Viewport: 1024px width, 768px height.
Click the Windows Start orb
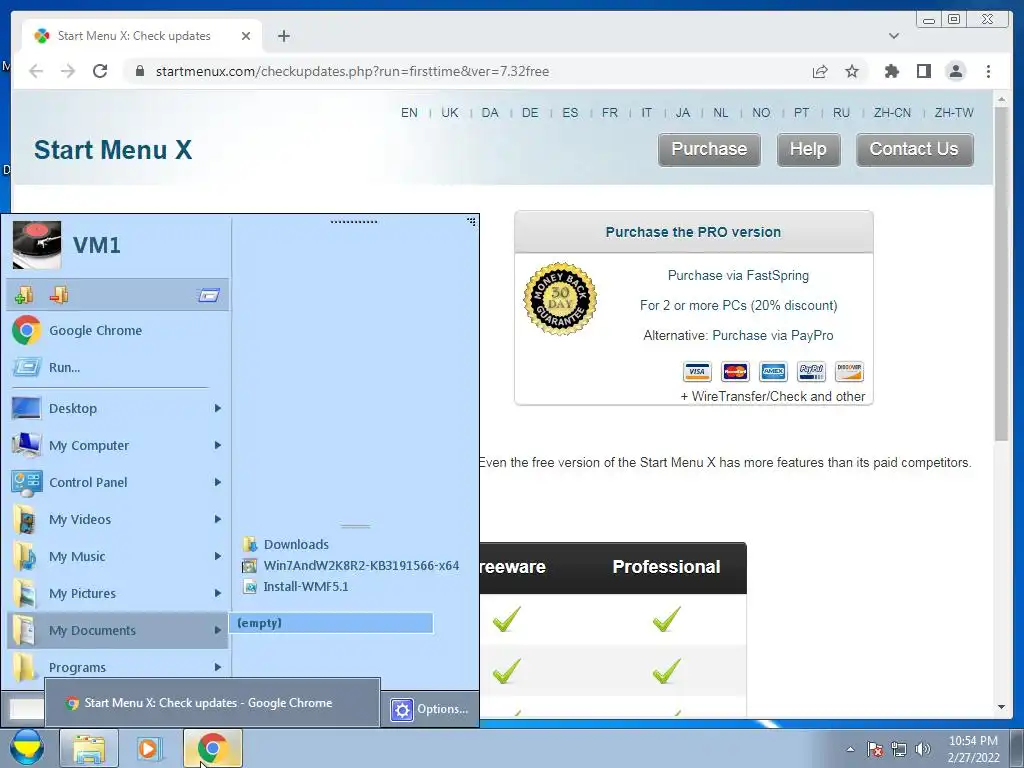(x=26, y=748)
